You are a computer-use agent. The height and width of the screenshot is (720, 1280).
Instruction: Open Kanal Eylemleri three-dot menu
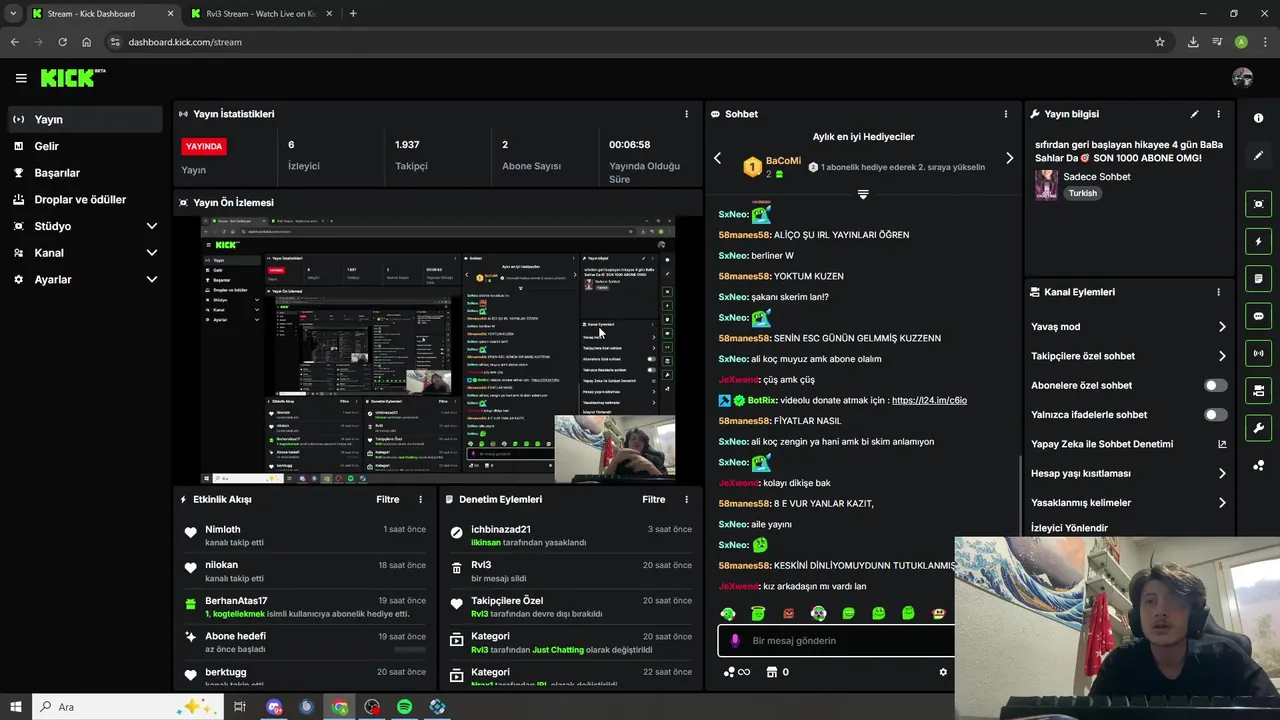[x=1218, y=292]
